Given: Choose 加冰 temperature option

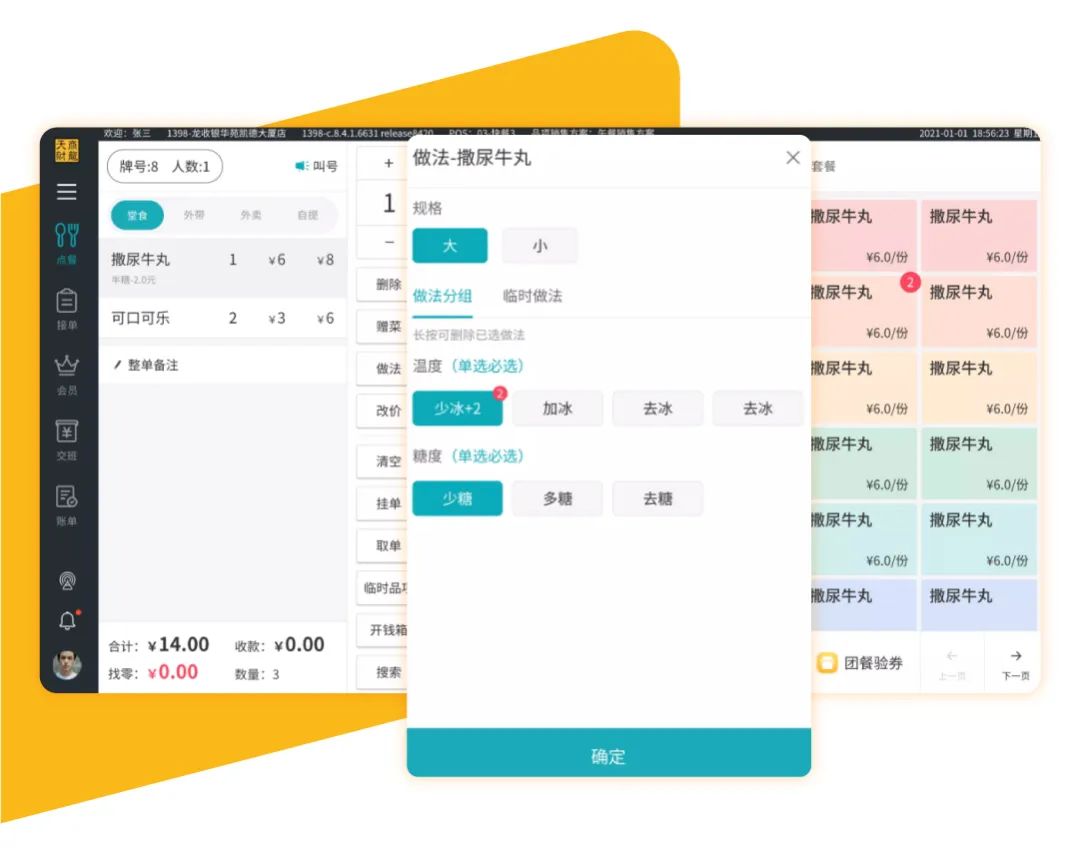Looking at the screenshot, I should (x=557, y=409).
